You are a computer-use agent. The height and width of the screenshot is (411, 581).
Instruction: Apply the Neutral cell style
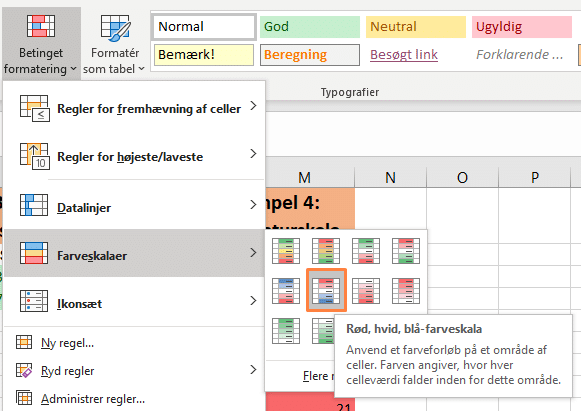416,27
